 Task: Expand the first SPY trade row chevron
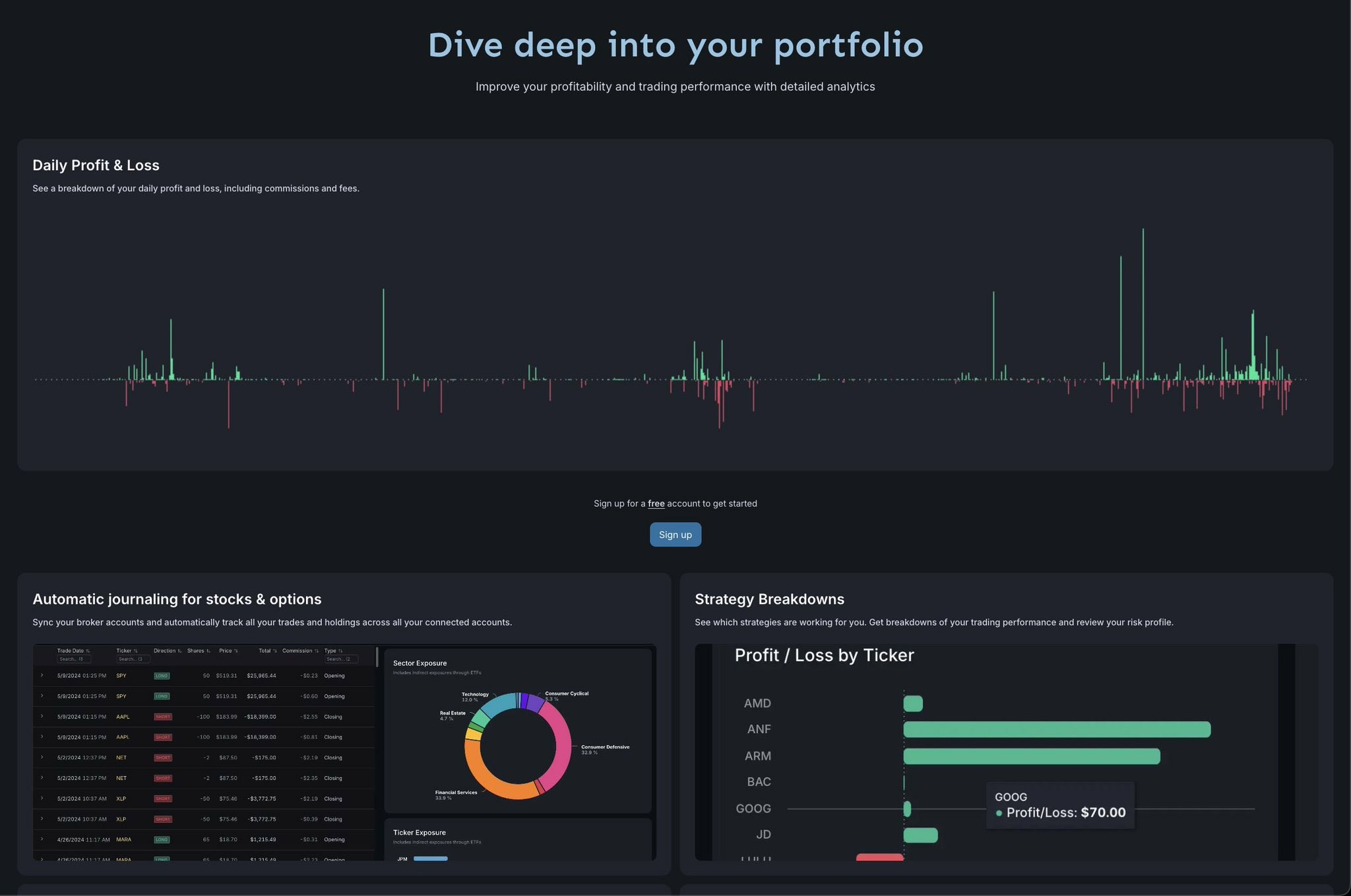(x=42, y=675)
